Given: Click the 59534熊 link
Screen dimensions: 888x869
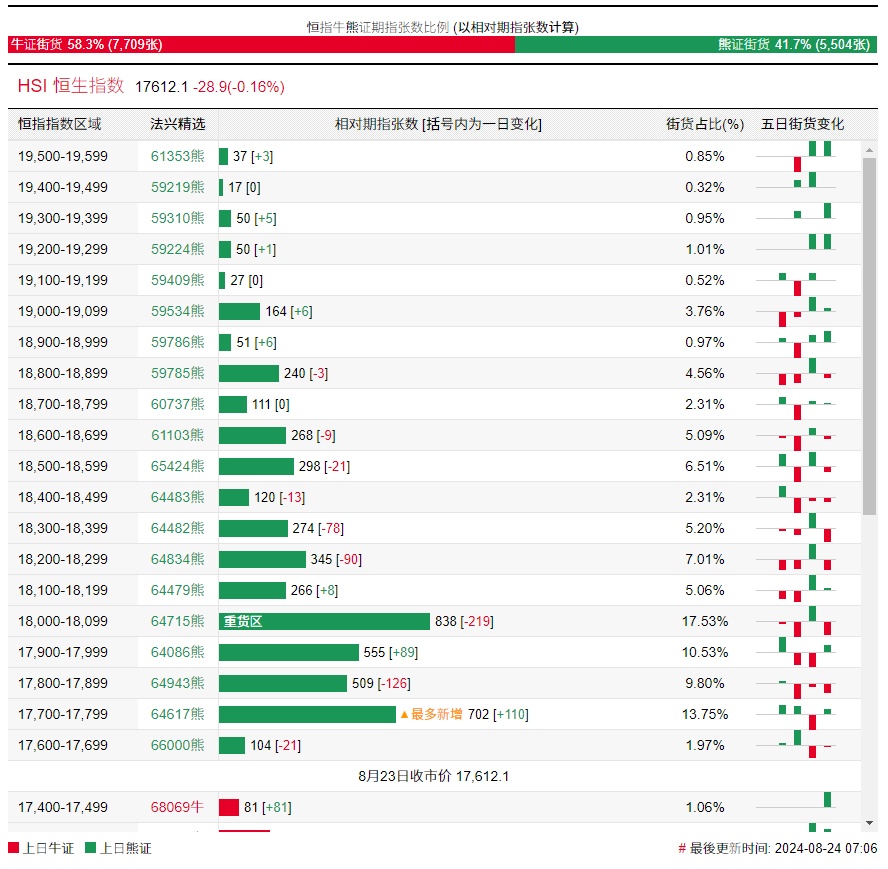Looking at the screenshot, I should [x=178, y=311].
